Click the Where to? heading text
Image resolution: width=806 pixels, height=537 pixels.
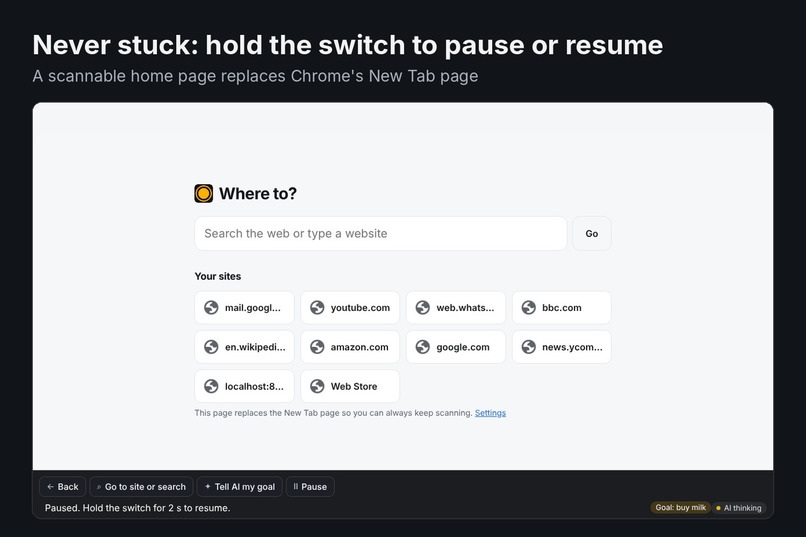point(258,194)
